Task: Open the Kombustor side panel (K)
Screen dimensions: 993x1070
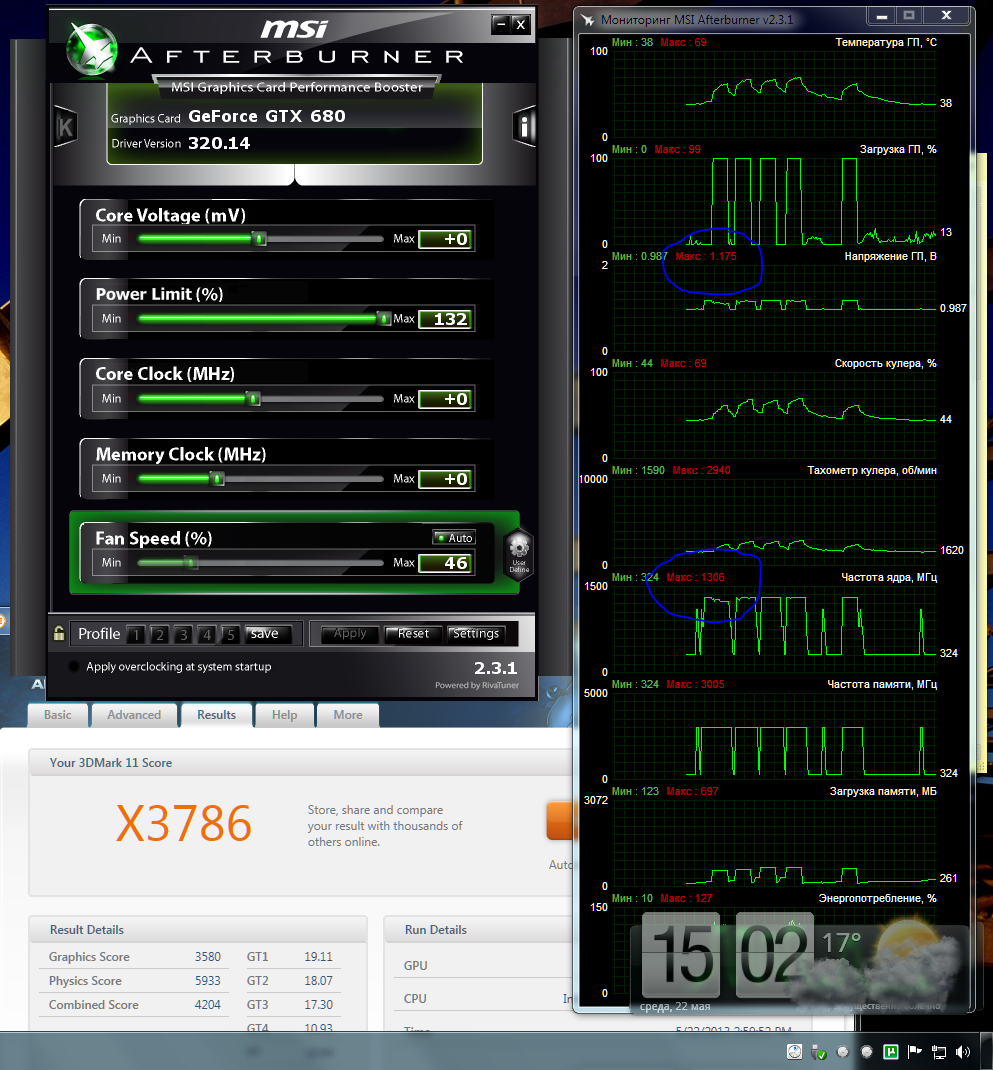Action: (66, 126)
